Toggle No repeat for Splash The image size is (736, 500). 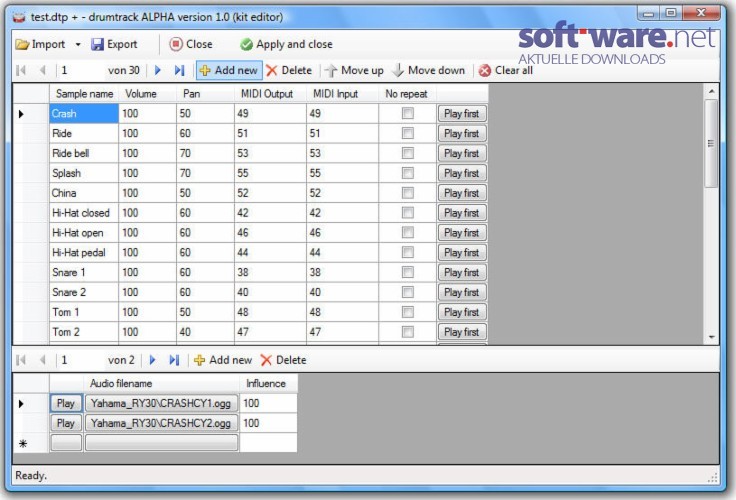tap(408, 173)
